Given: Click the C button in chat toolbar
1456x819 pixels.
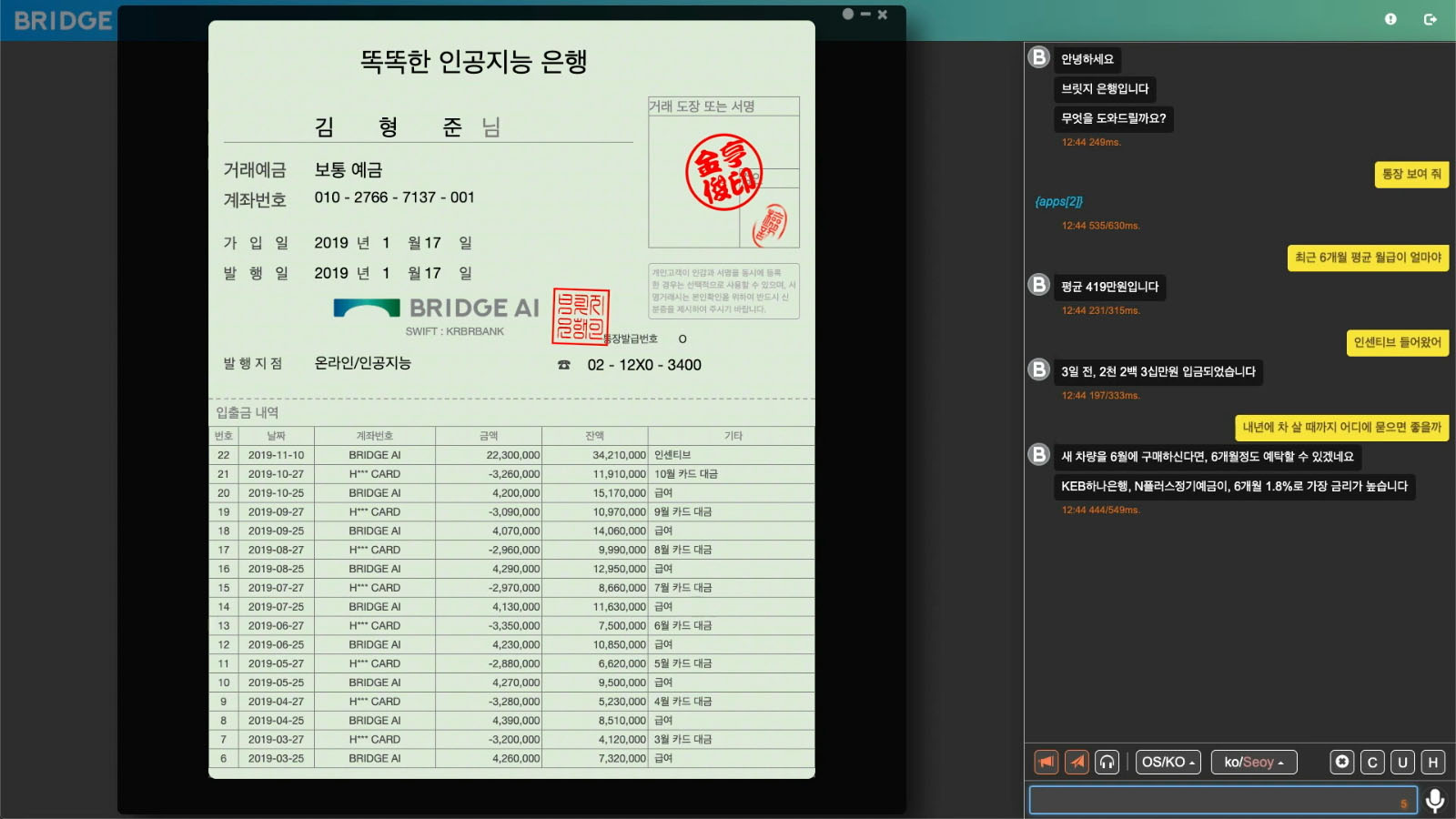Looking at the screenshot, I should click(1372, 762).
